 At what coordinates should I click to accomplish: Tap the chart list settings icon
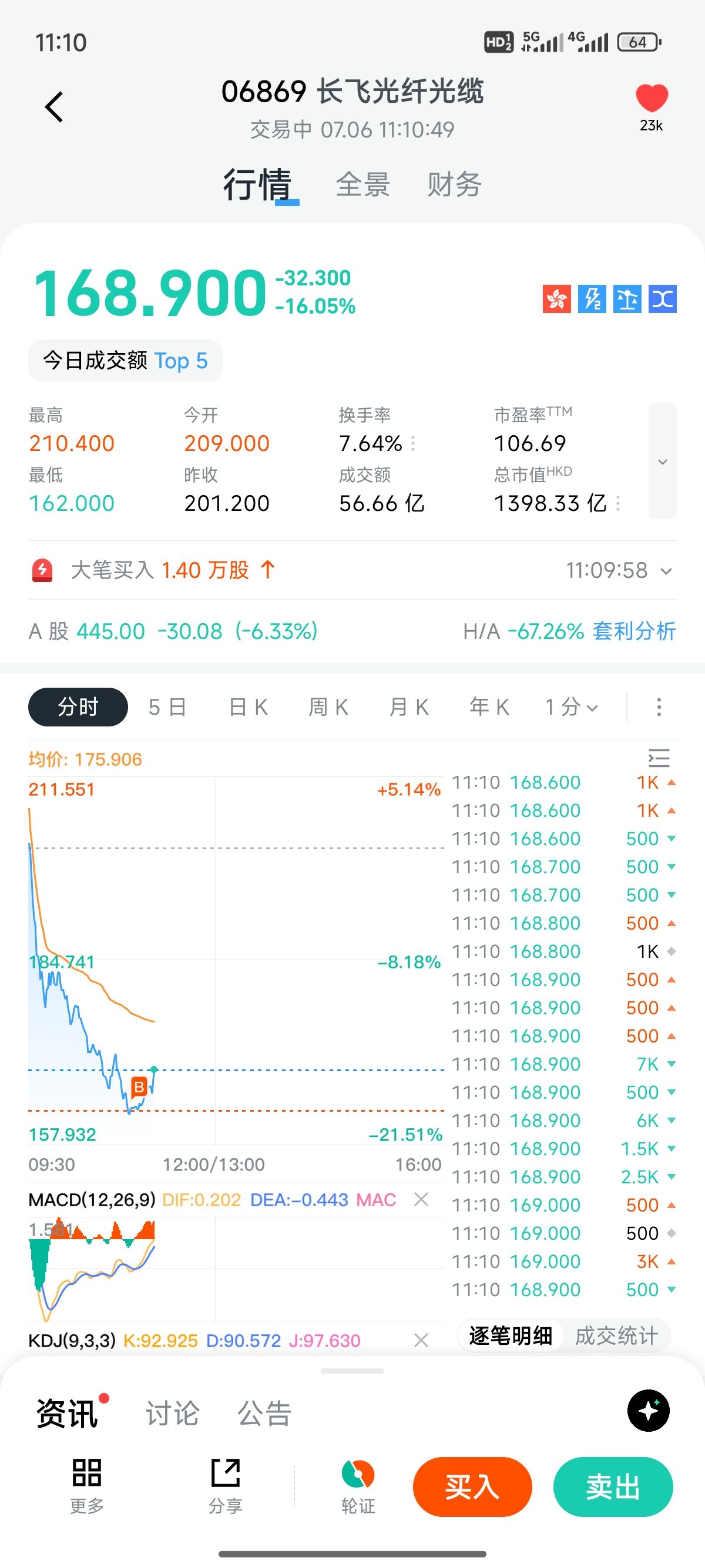coord(659,758)
